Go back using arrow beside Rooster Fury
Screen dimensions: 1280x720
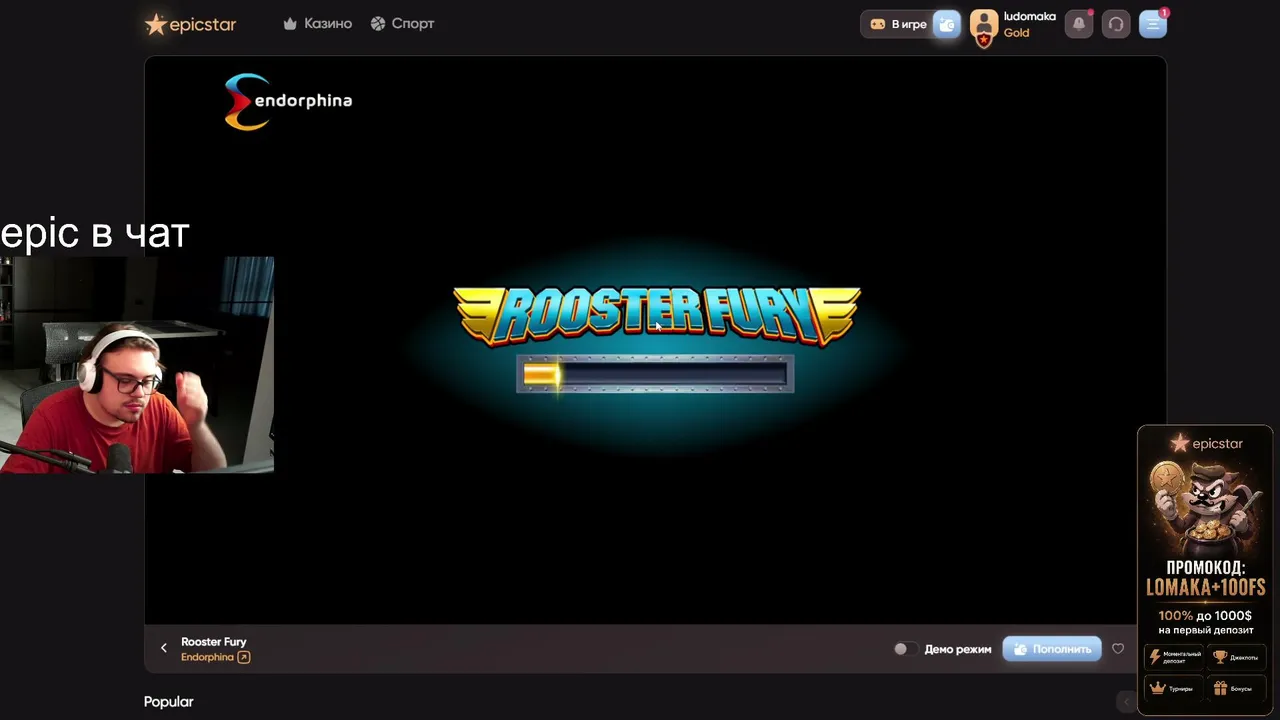pyautogui.click(x=164, y=648)
